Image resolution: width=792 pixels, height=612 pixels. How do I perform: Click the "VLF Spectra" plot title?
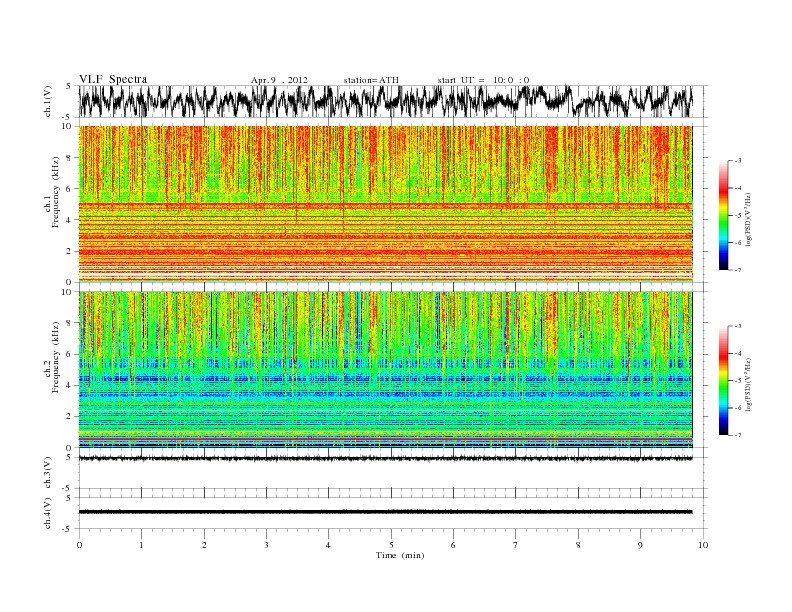point(113,79)
